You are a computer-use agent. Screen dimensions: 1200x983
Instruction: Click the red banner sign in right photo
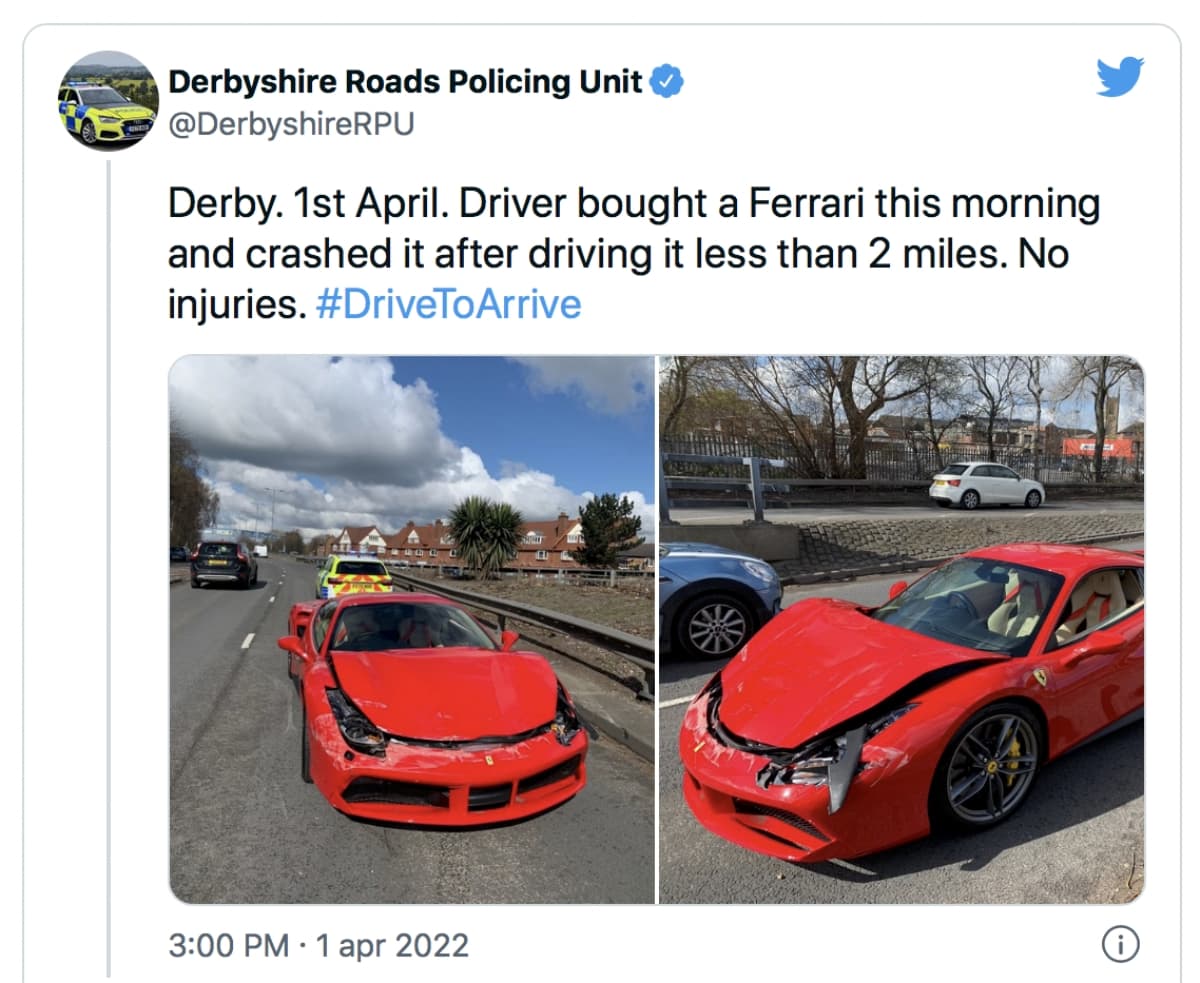tap(1098, 447)
